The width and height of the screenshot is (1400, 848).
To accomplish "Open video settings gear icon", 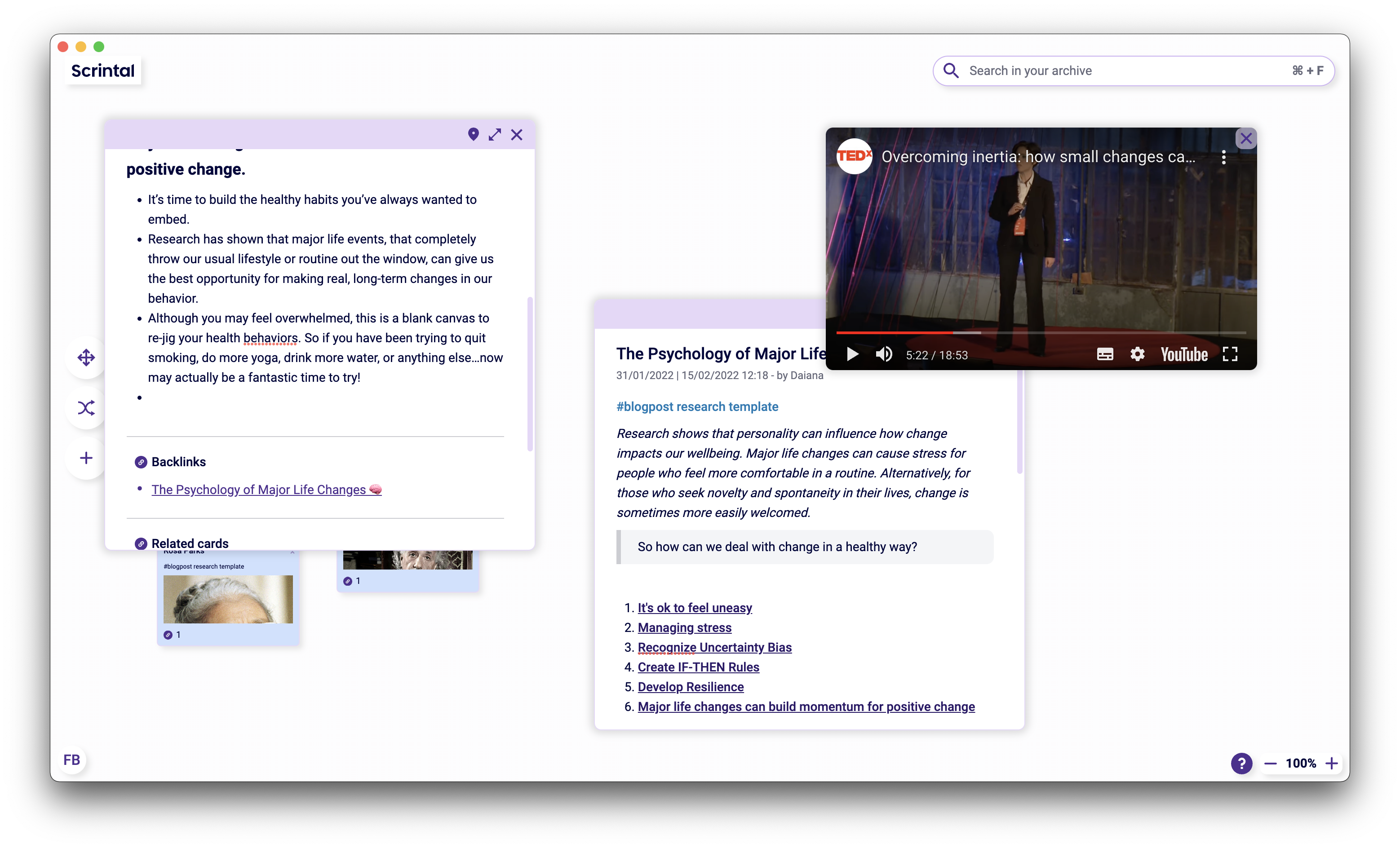I will tap(1137, 354).
